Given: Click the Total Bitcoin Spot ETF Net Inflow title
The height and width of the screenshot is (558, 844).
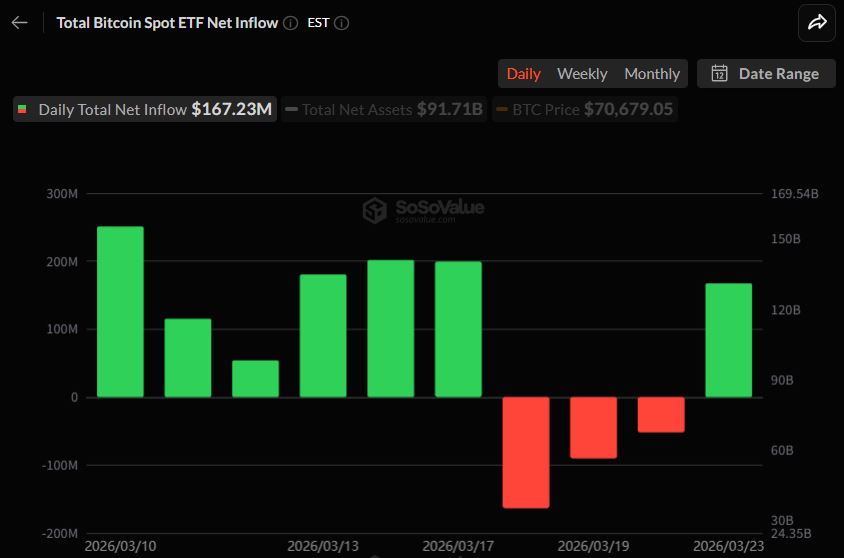Looking at the screenshot, I should tap(167, 23).
